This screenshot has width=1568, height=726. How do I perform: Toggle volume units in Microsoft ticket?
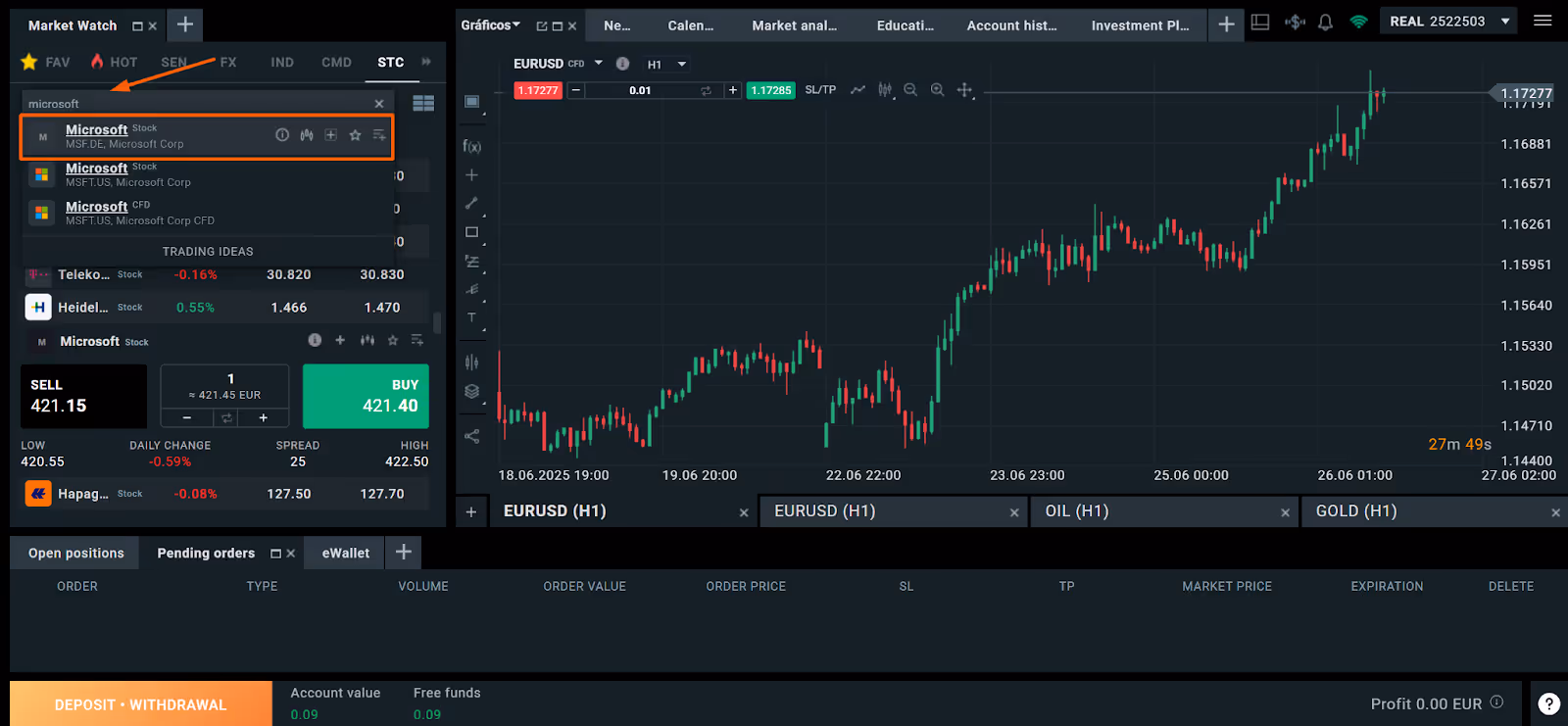(x=226, y=418)
